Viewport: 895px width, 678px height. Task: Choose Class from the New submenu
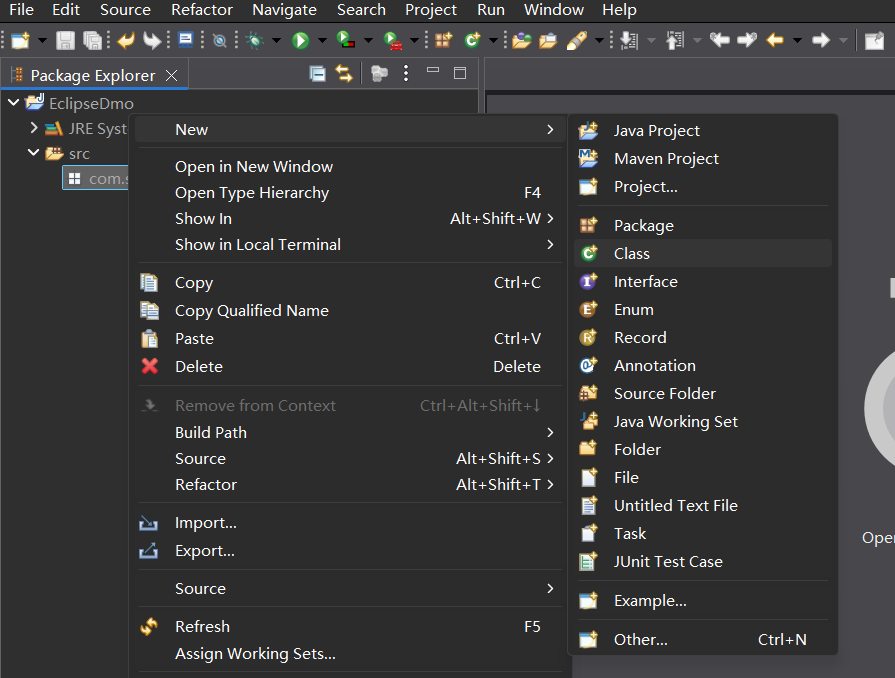tap(703, 253)
